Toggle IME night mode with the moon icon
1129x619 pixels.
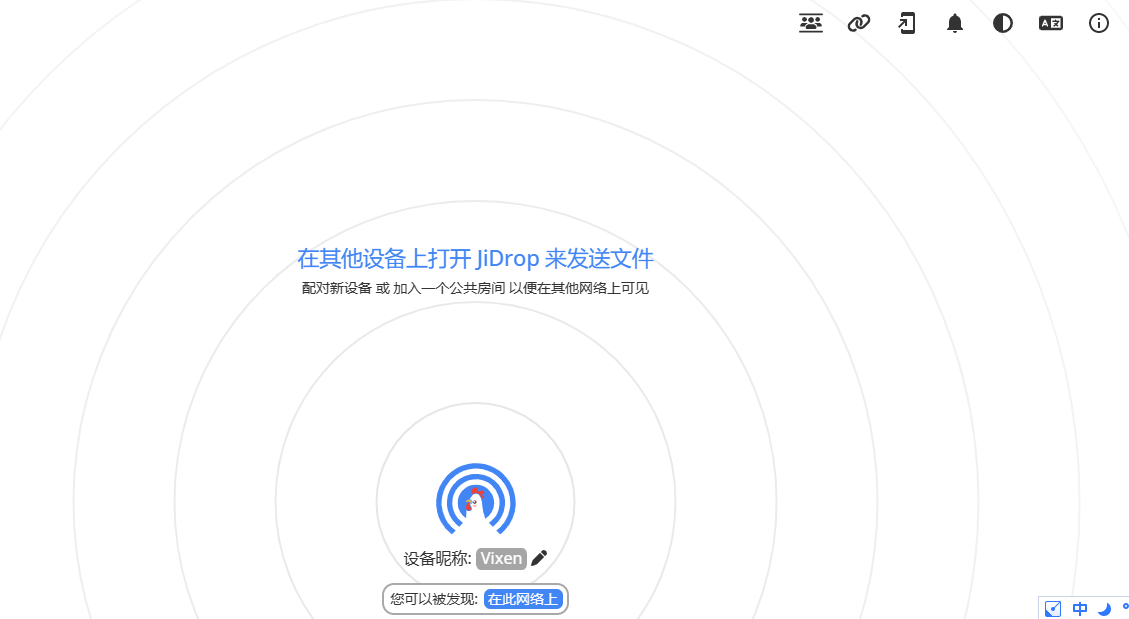tap(1103, 609)
